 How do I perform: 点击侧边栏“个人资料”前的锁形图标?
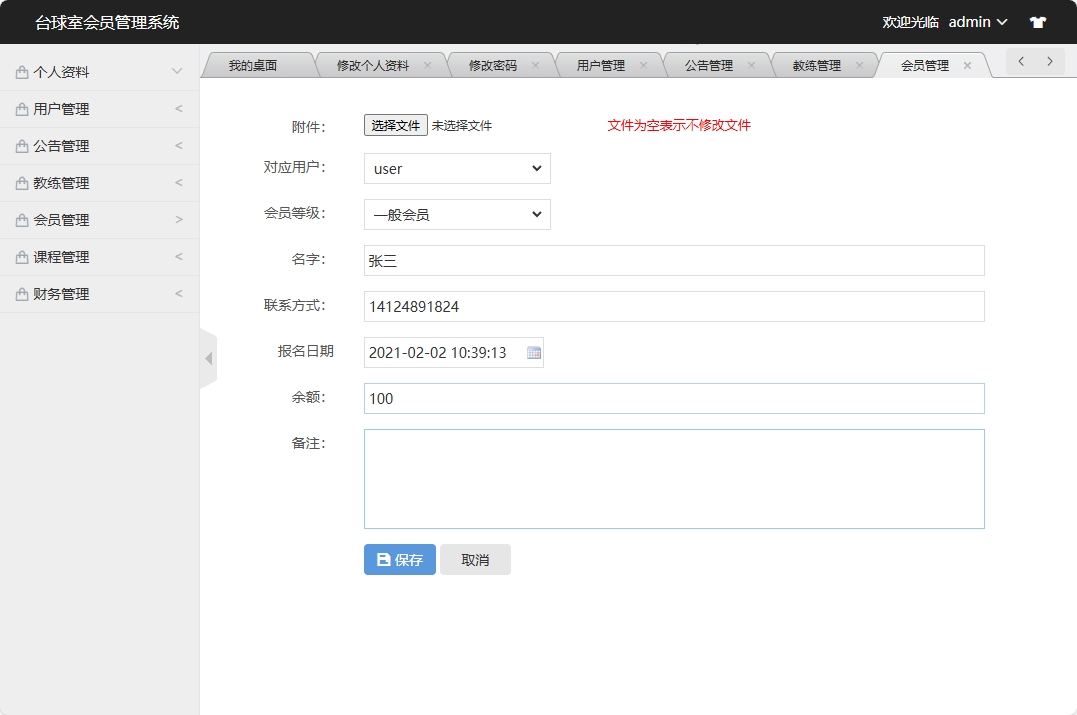[20, 70]
